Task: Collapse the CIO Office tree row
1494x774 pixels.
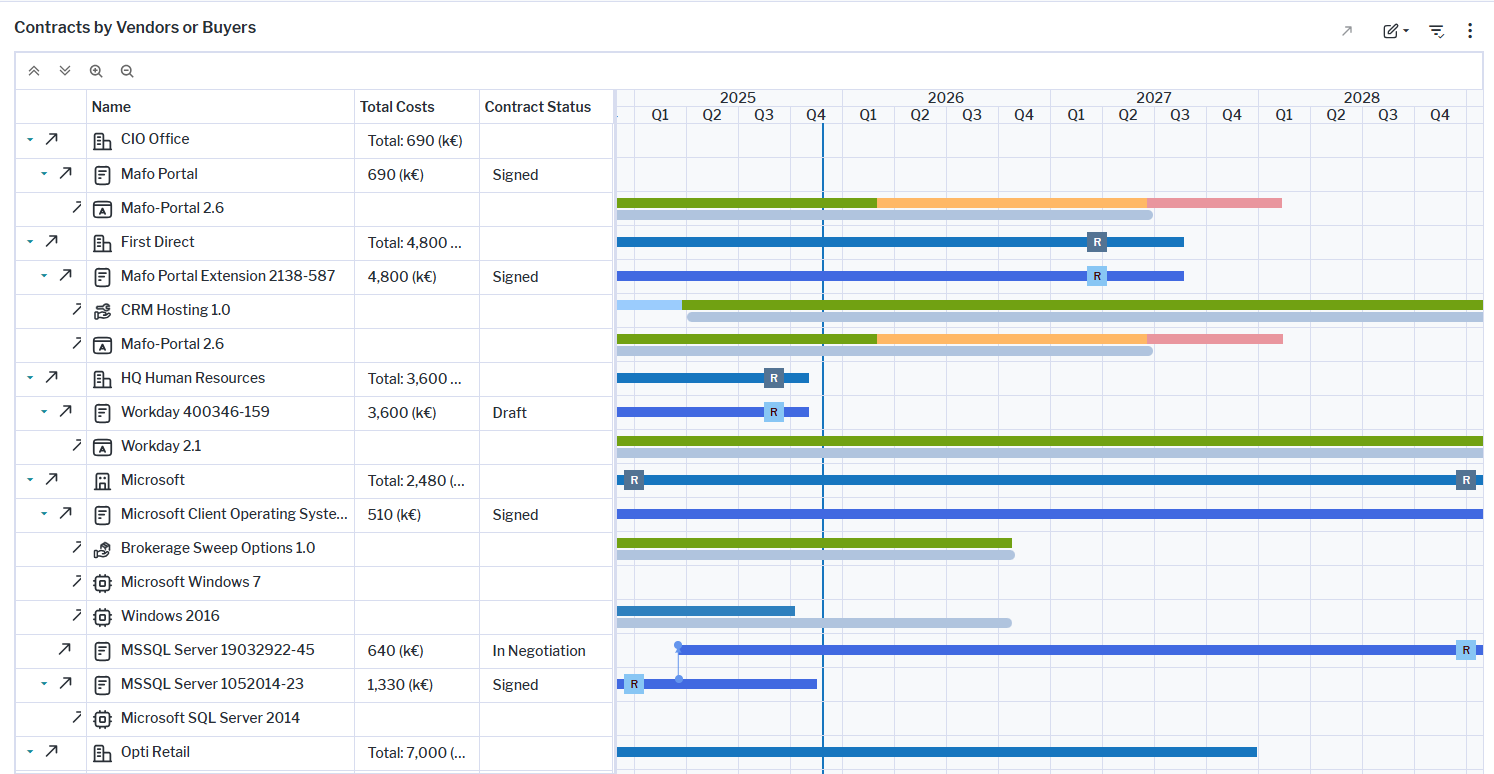Action: pos(30,140)
